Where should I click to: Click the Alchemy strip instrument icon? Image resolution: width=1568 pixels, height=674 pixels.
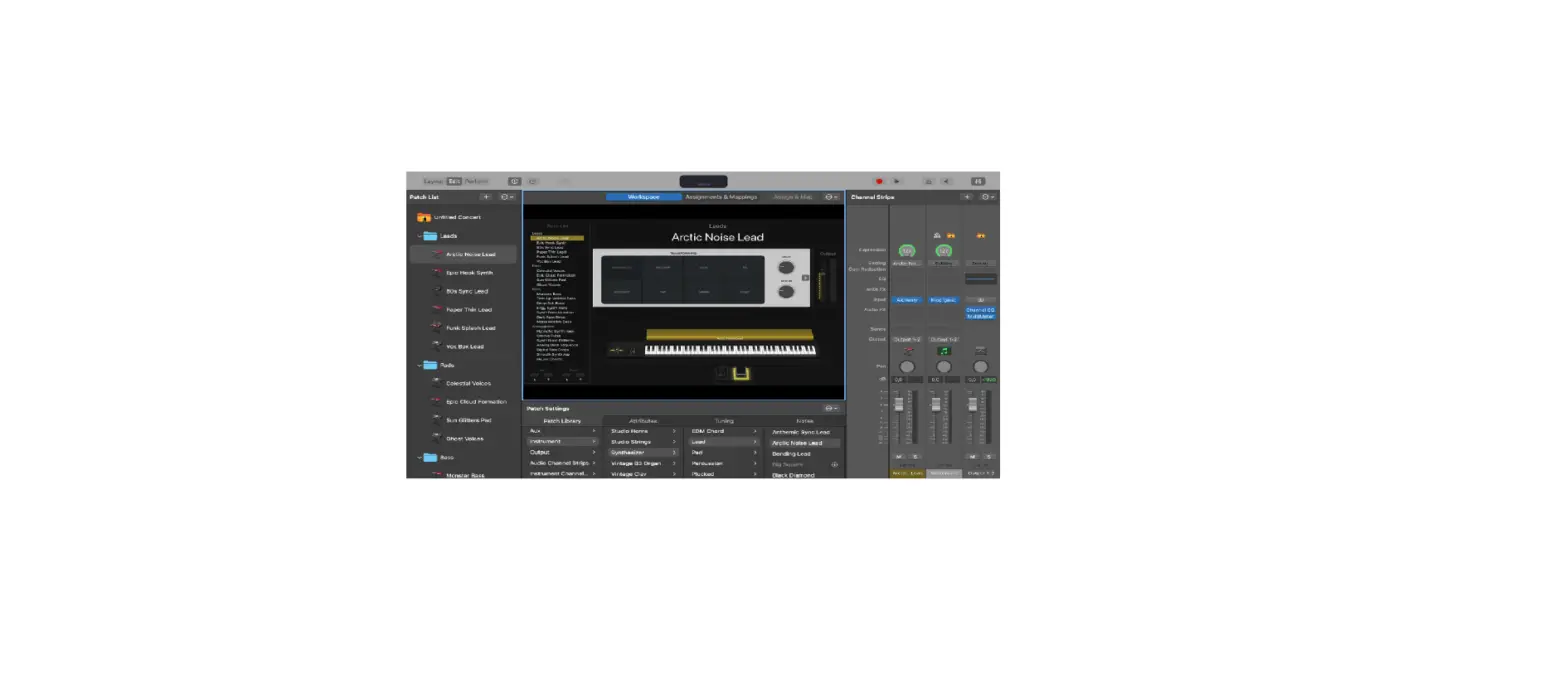pos(907,350)
